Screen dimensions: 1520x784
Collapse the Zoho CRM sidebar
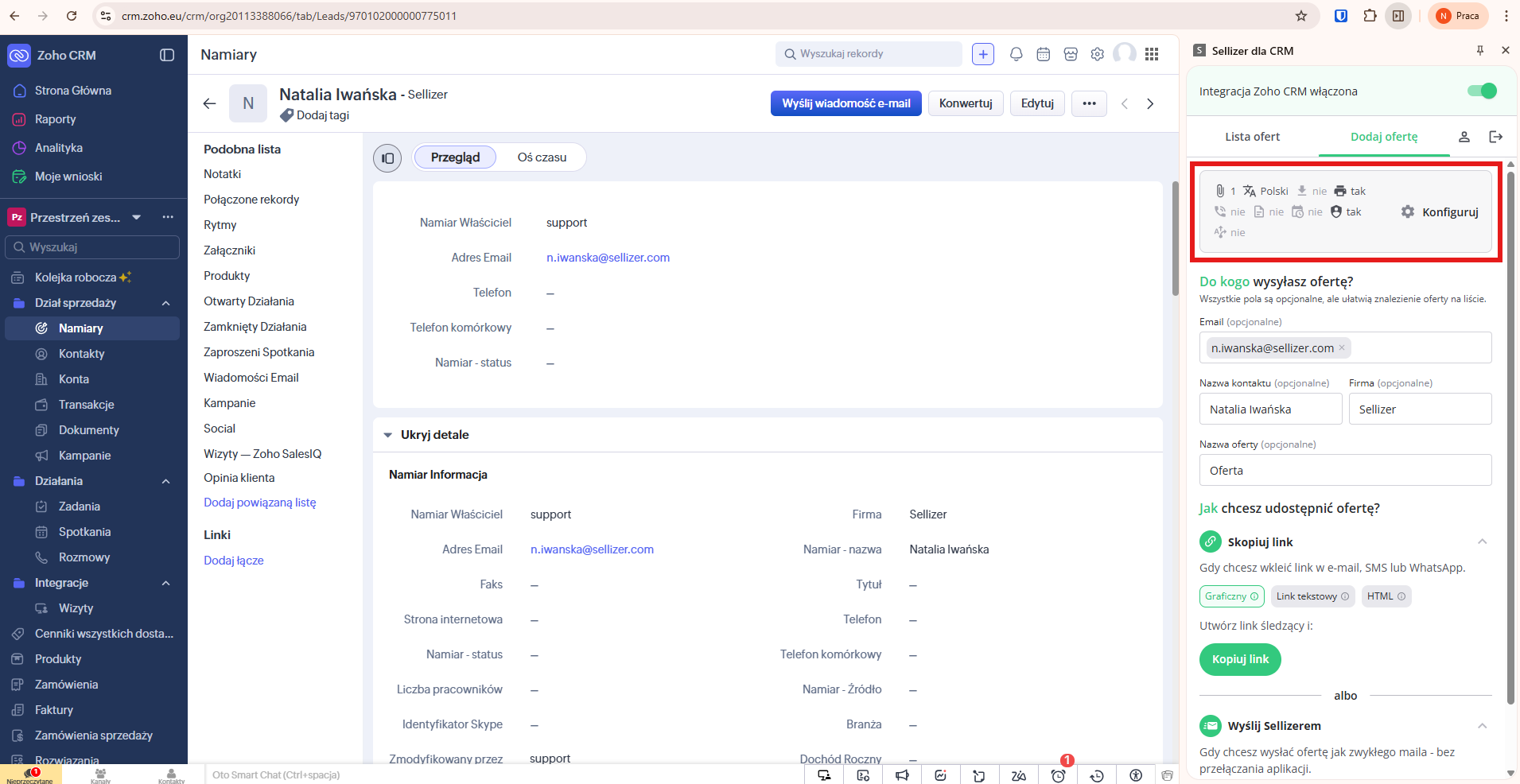[167, 55]
